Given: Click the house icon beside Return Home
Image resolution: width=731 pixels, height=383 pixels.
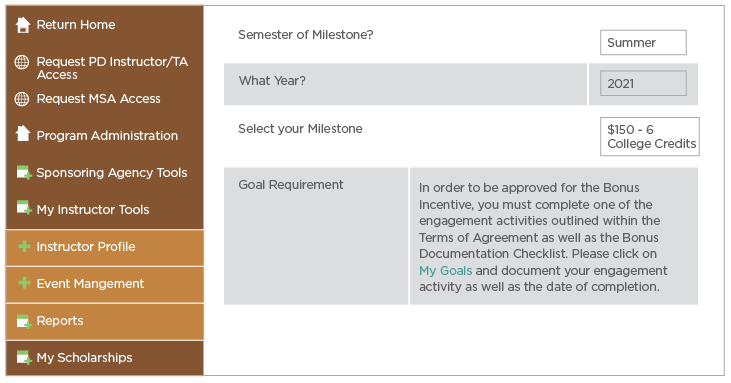Looking at the screenshot, I should pos(22,25).
